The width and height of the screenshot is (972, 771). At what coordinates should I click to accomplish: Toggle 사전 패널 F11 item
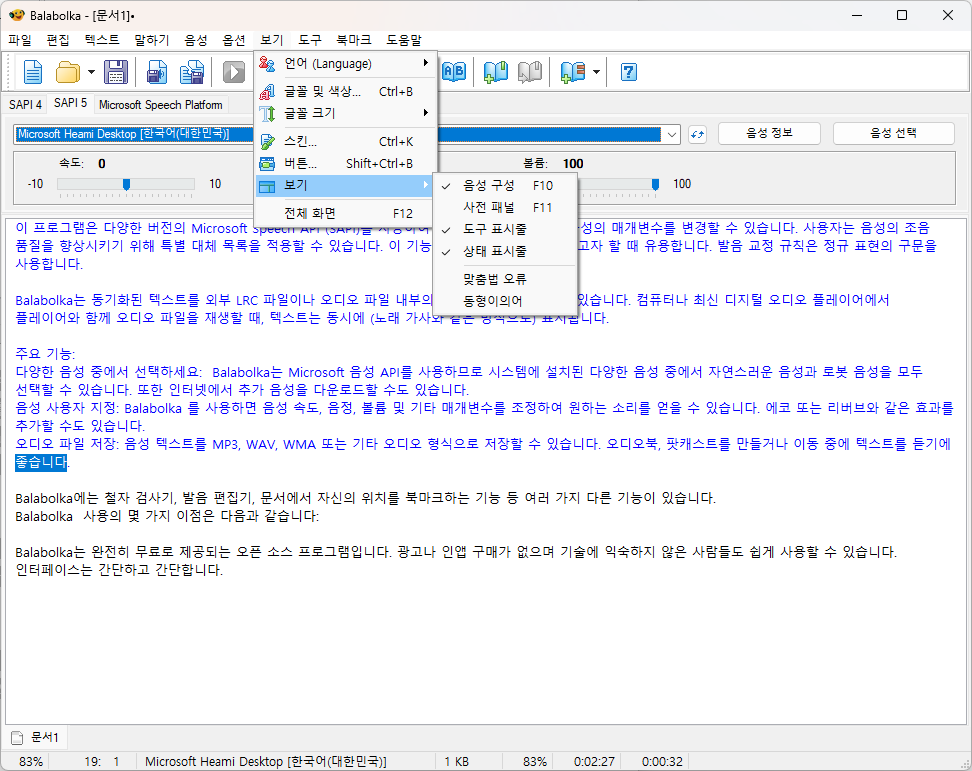pyautogui.click(x=505, y=207)
